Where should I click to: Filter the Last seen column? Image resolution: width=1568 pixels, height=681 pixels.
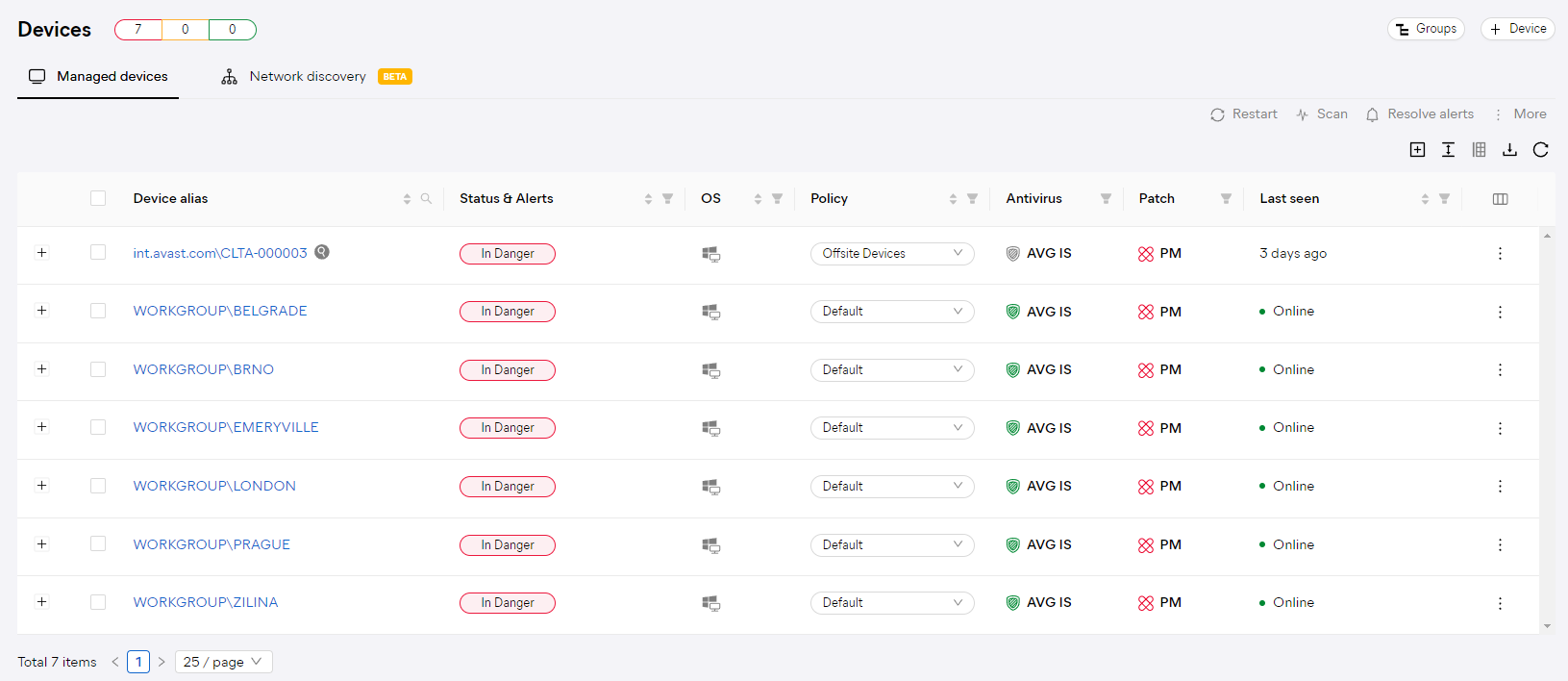[x=1444, y=199]
